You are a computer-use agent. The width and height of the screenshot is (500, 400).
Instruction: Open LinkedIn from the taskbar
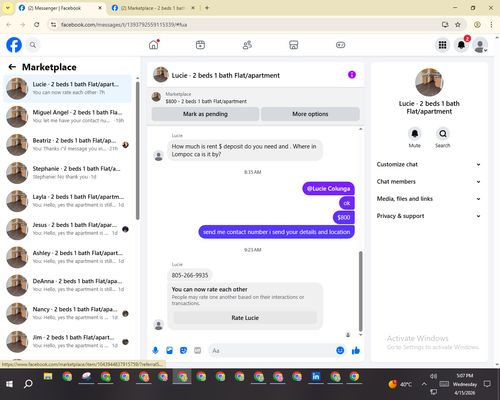316,377
